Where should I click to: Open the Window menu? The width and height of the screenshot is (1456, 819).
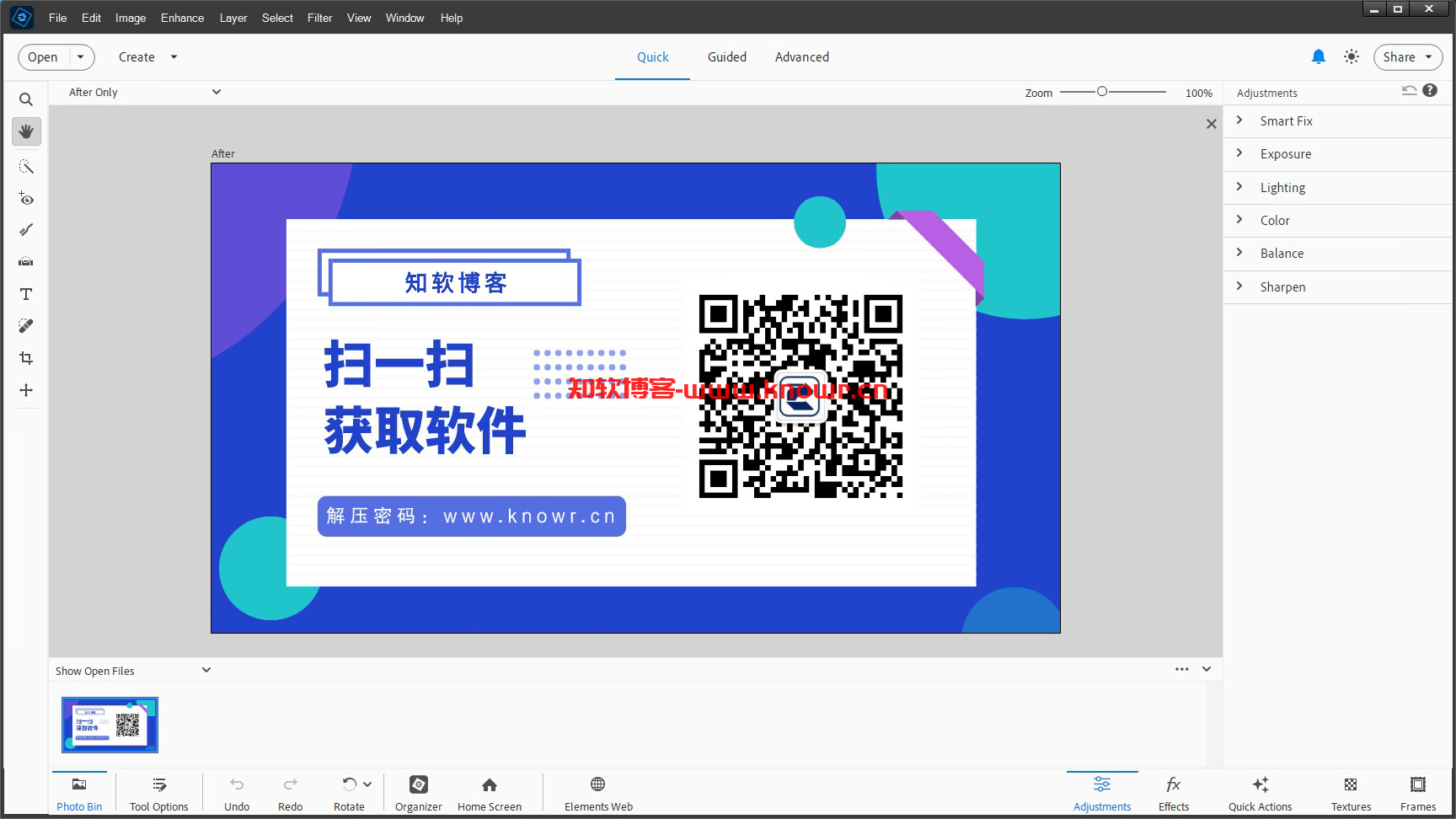click(x=404, y=18)
